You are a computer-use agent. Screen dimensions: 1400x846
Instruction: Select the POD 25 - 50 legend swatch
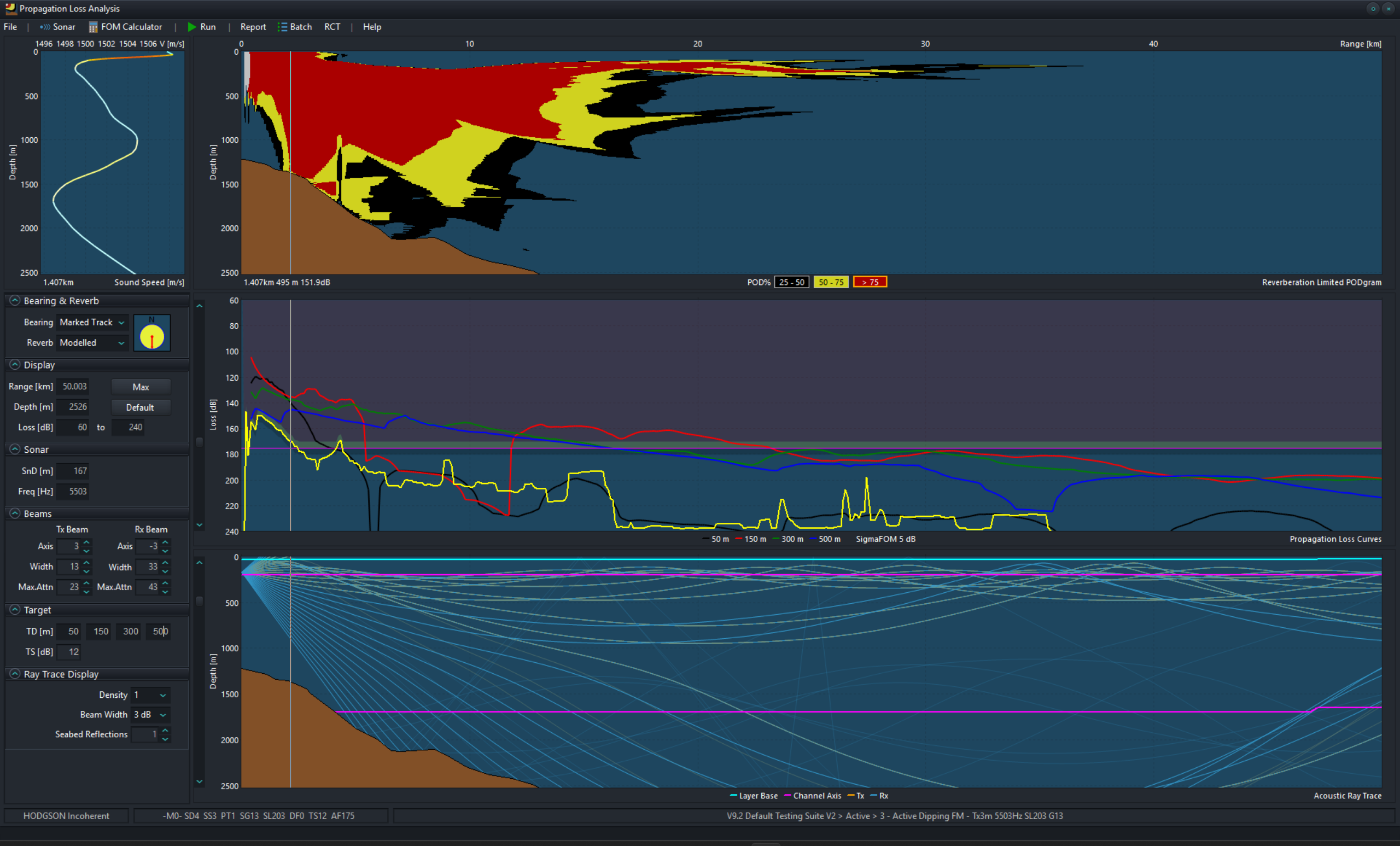791,282
